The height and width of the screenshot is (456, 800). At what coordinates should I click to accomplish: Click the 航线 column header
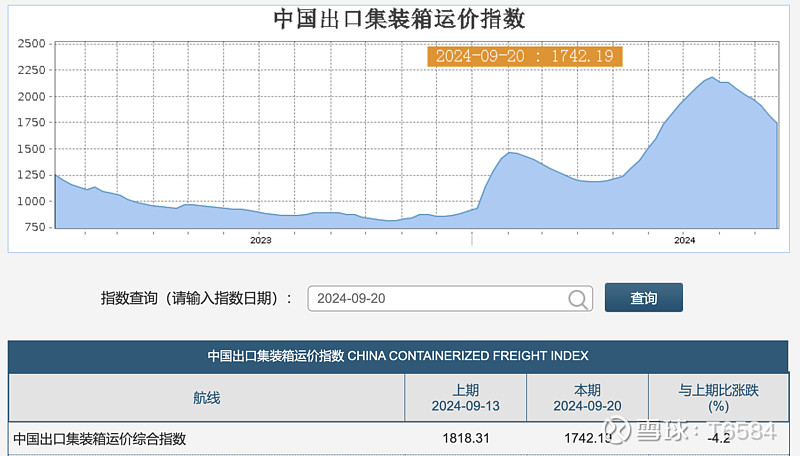207,398
